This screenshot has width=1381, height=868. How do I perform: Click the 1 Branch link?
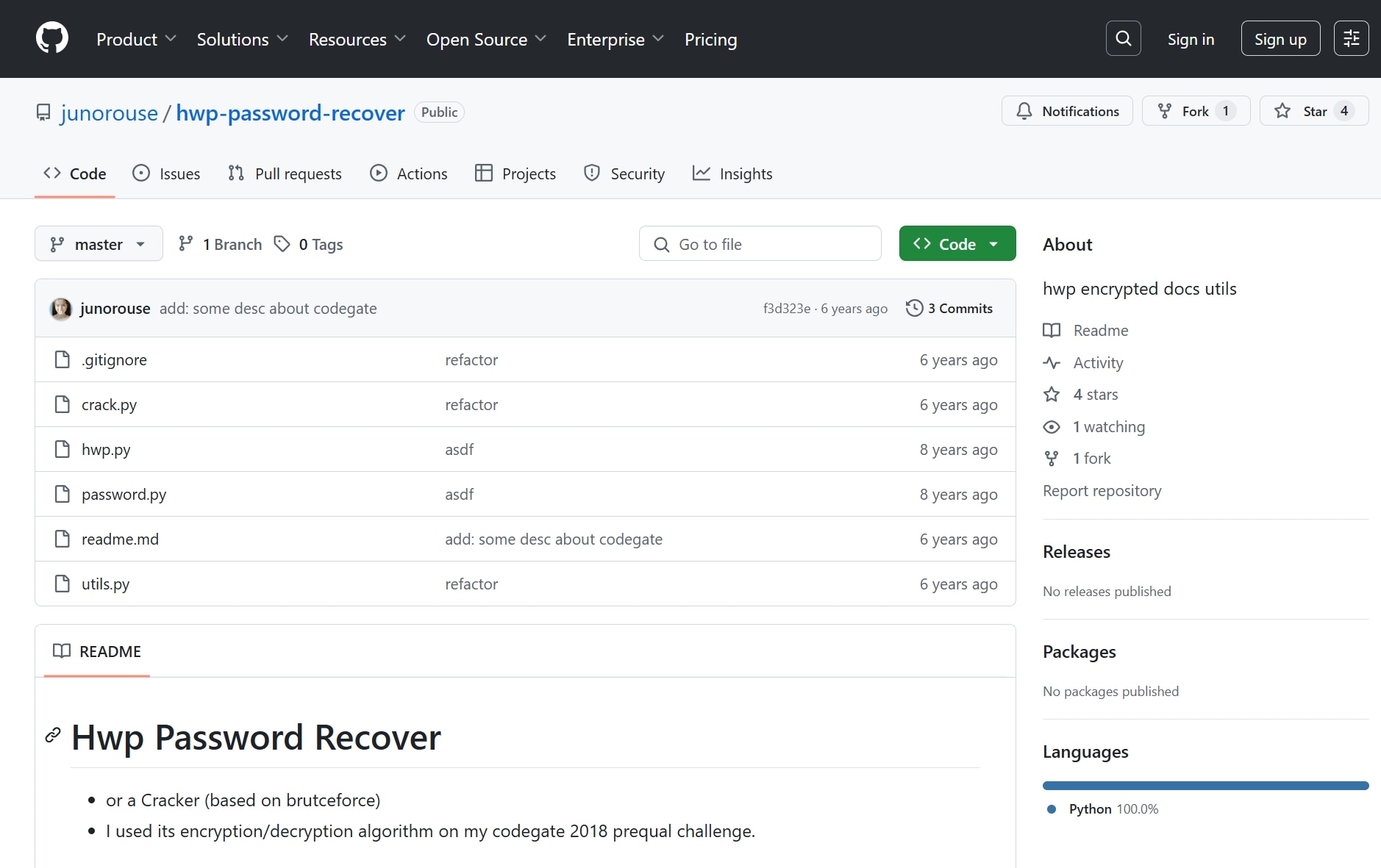click(219, 244)
